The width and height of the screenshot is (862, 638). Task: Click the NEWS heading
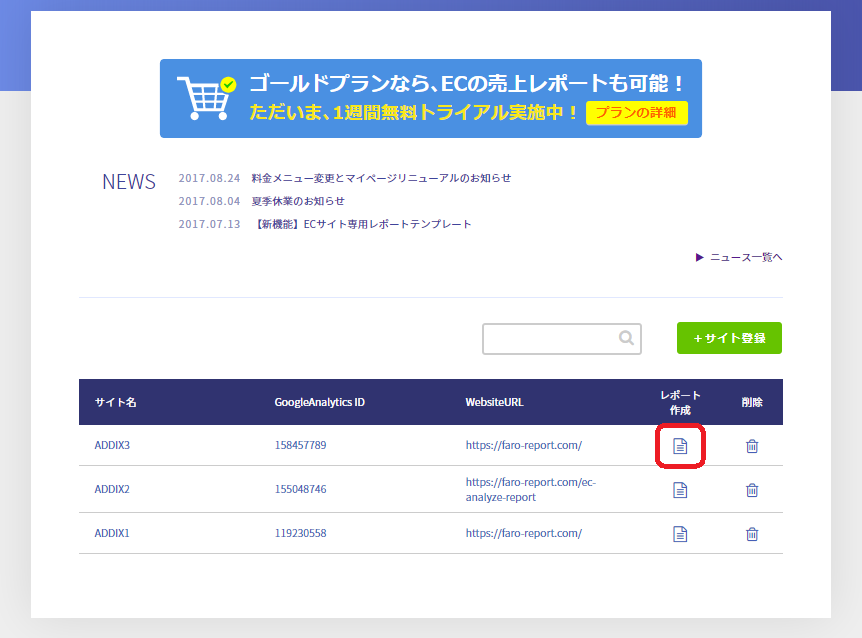click(129, 182)
